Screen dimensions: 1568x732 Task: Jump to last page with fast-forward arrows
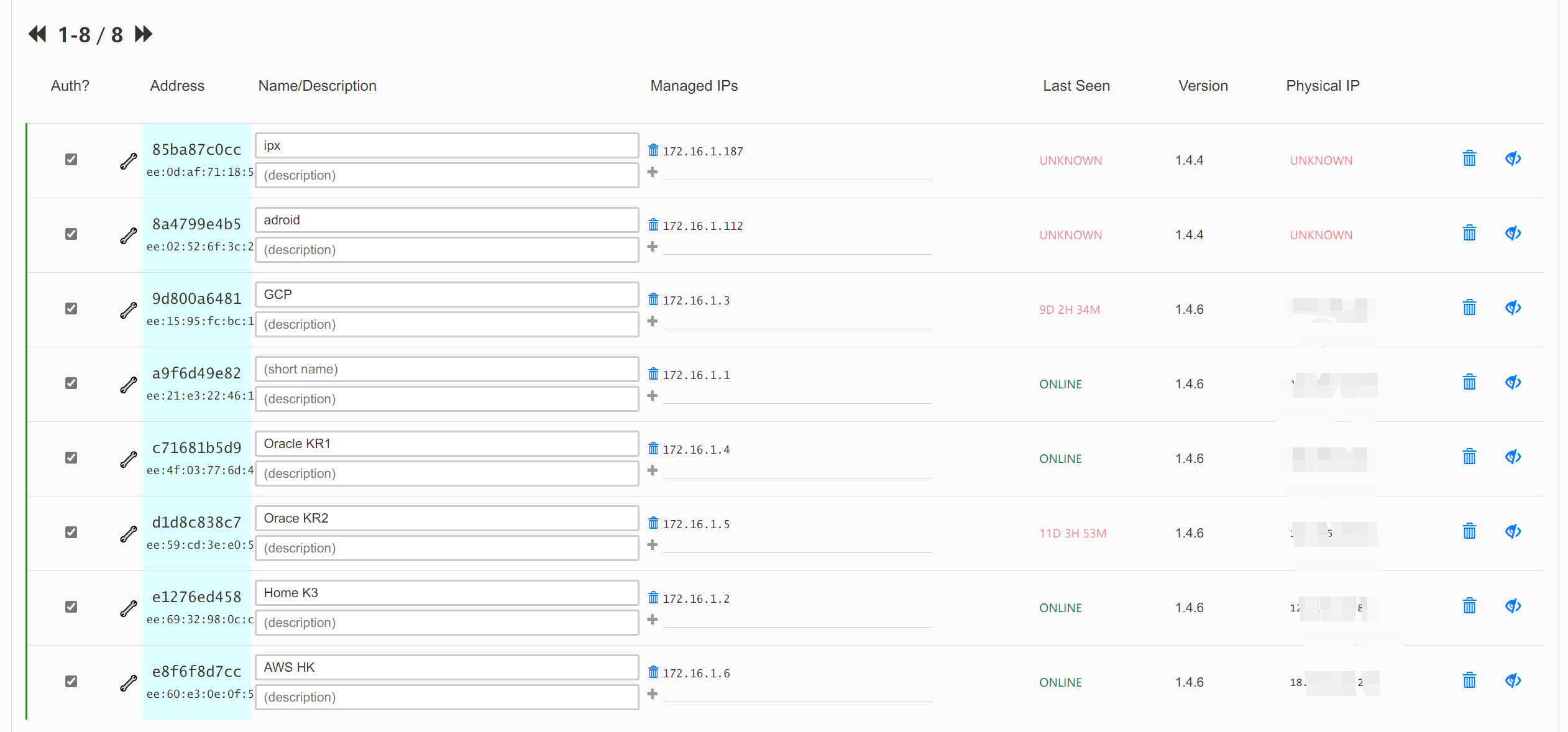(142, 34)
